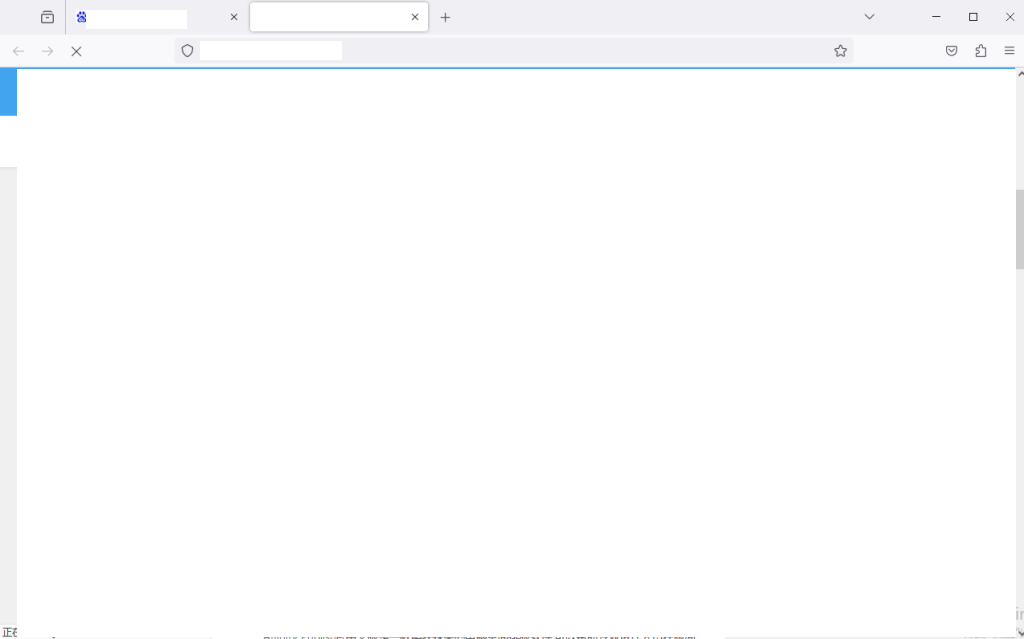Bookmark this page with star icon
Screen dimensions: 1024x639
[x=840, y=51]
